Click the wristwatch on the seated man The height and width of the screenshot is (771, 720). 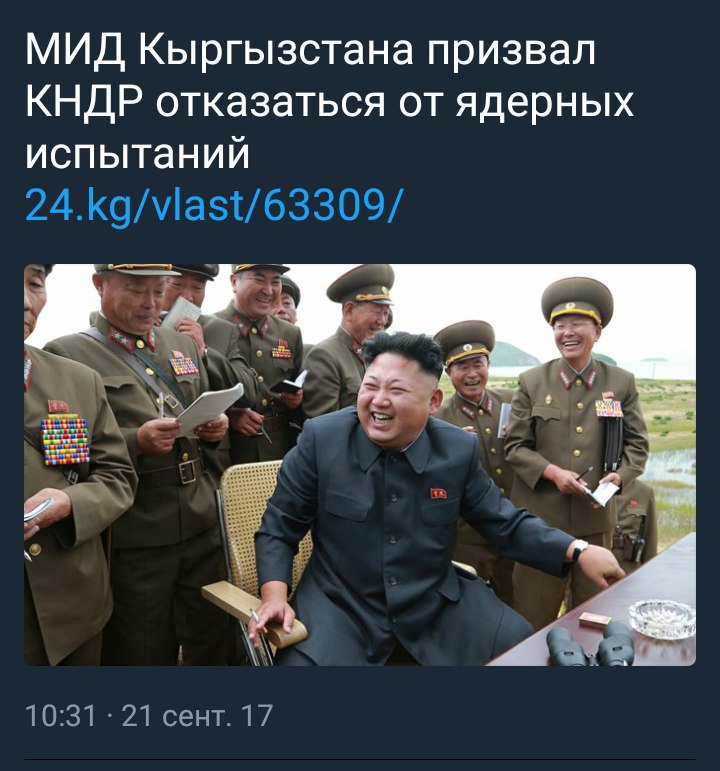(x=579, y=550)
